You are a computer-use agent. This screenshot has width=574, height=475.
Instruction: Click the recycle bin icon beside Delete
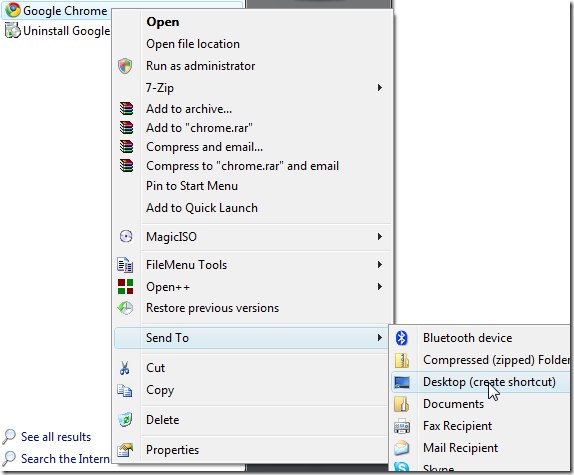[125, 419]
